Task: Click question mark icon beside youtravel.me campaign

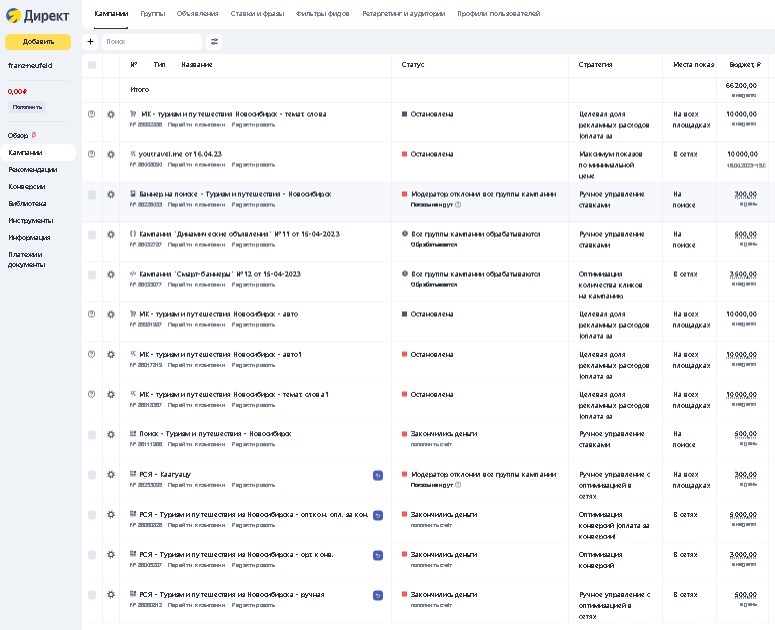Action: click(92, 155)
